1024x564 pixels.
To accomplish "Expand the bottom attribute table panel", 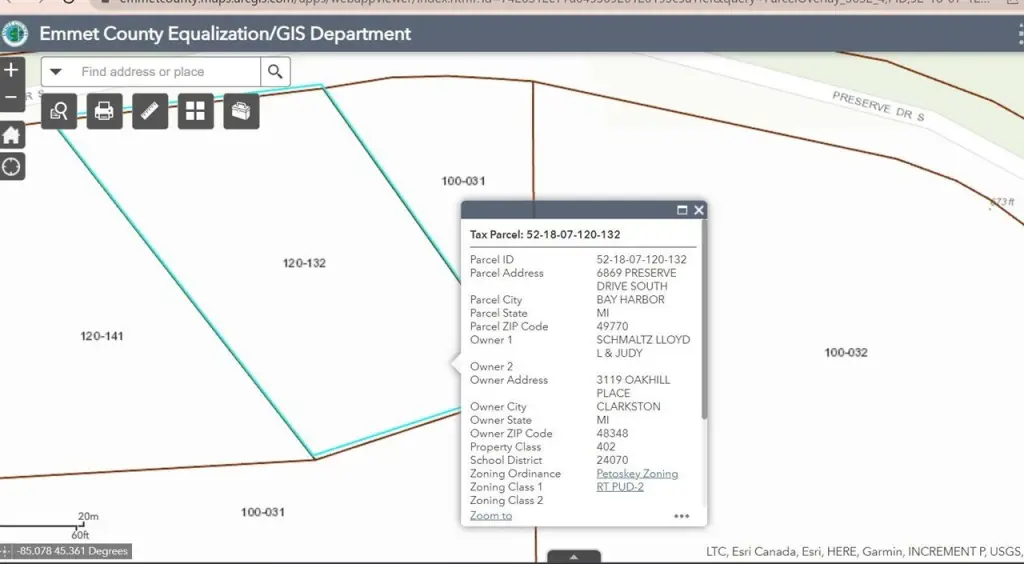I will point(573,557).
